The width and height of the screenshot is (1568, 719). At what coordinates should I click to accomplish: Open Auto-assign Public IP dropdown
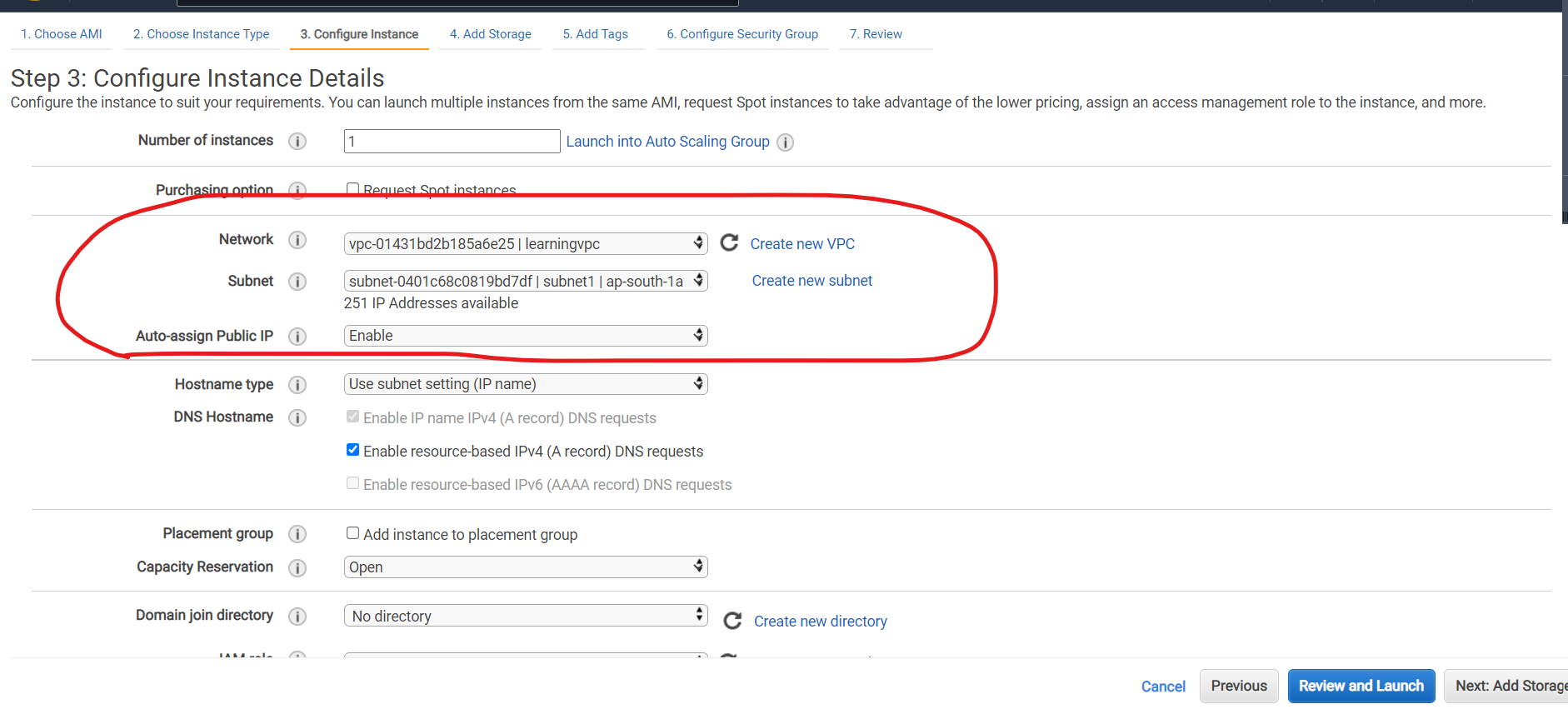[526, 336]
